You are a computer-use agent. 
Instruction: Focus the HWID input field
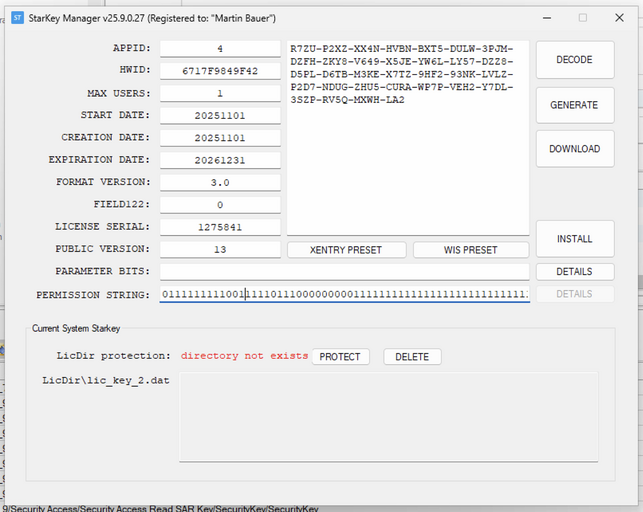220,71
